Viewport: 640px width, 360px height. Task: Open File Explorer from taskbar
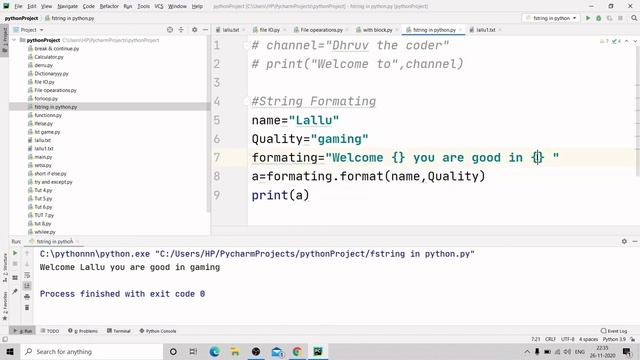[x=235, y=351]
